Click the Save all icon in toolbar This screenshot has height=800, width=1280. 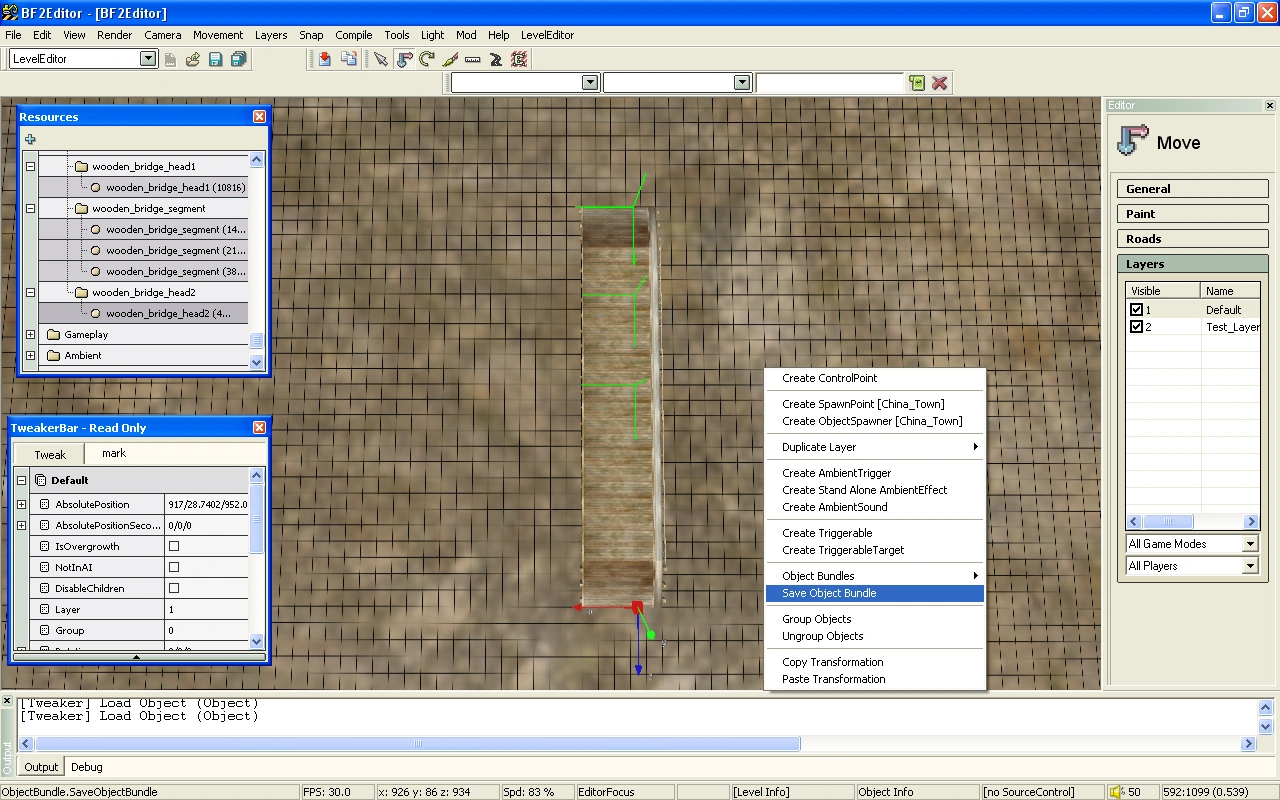(238, 59)
